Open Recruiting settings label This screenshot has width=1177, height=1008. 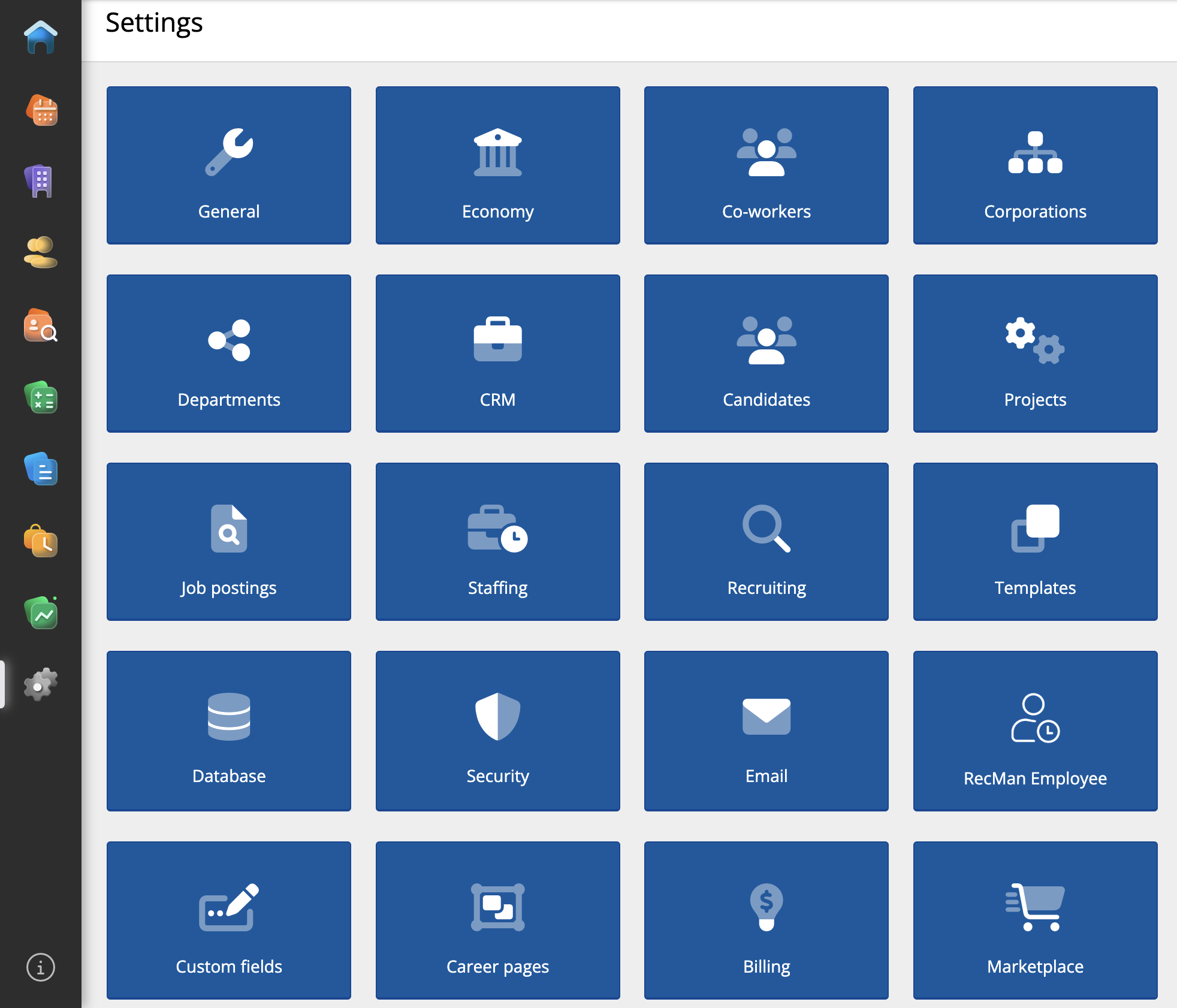766,588
